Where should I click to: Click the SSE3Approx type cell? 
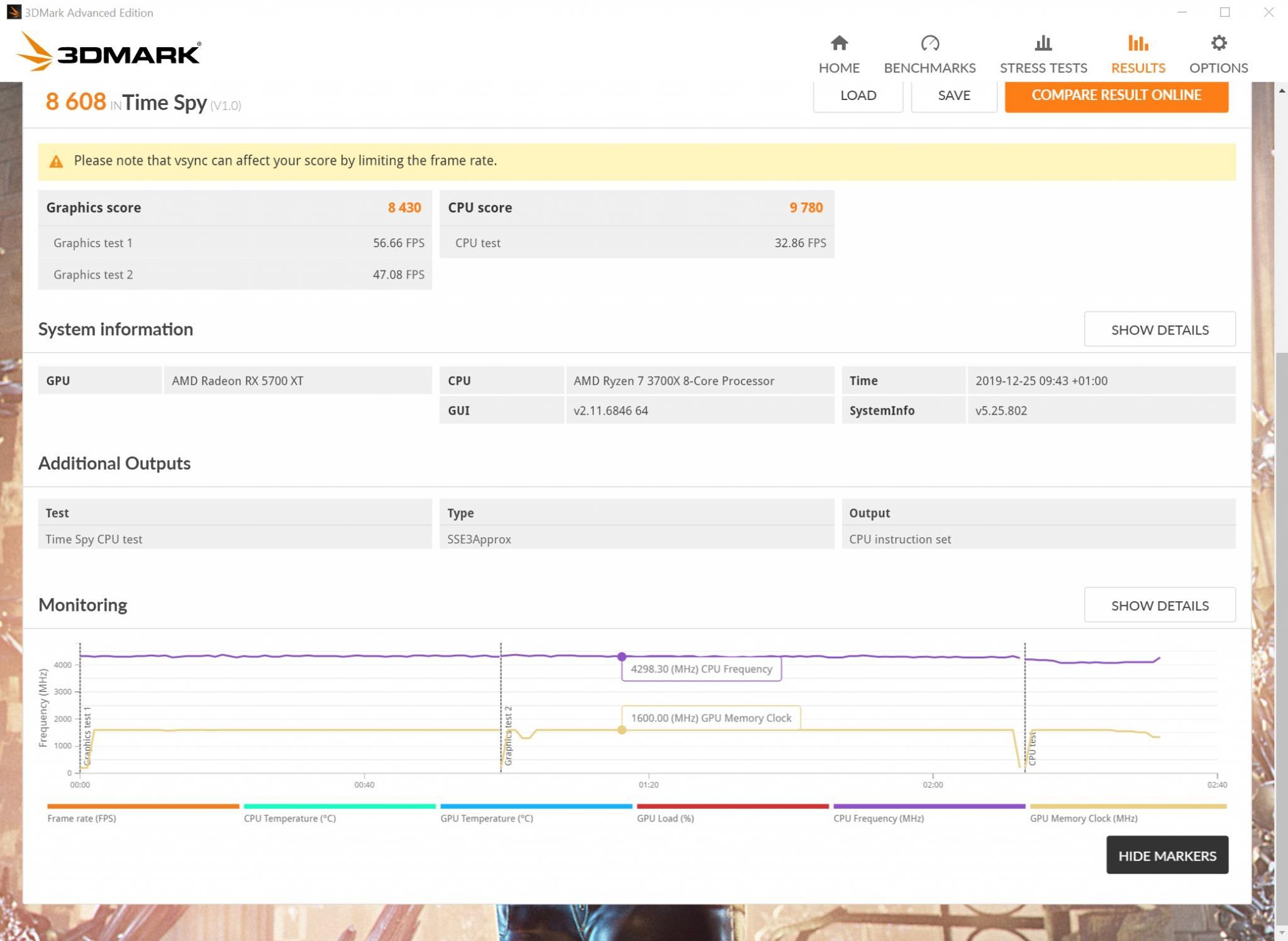[x=636, y=539]
